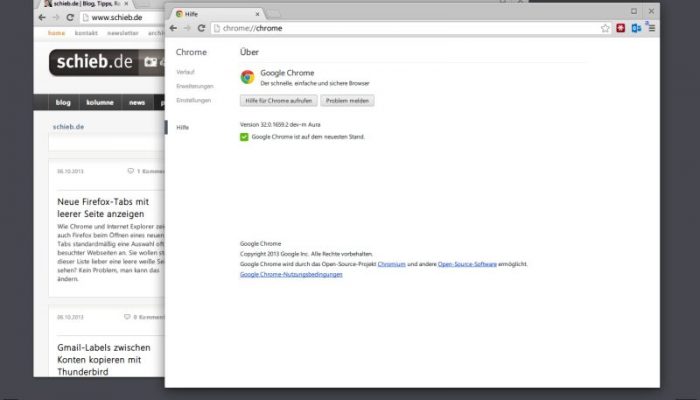Open Google Chrome-Nutzungsbedingungen link
700x400 pixels.
point(291,275)
